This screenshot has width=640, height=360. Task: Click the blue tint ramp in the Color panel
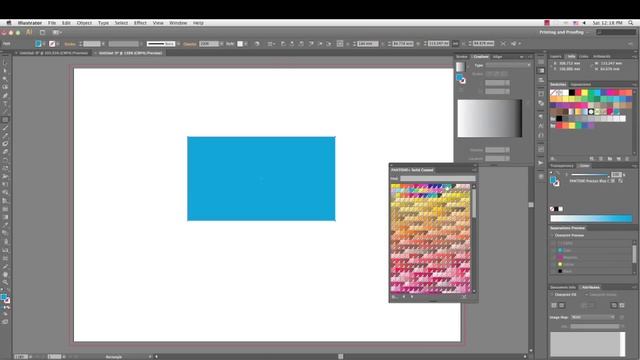click(x=591, y=218)
